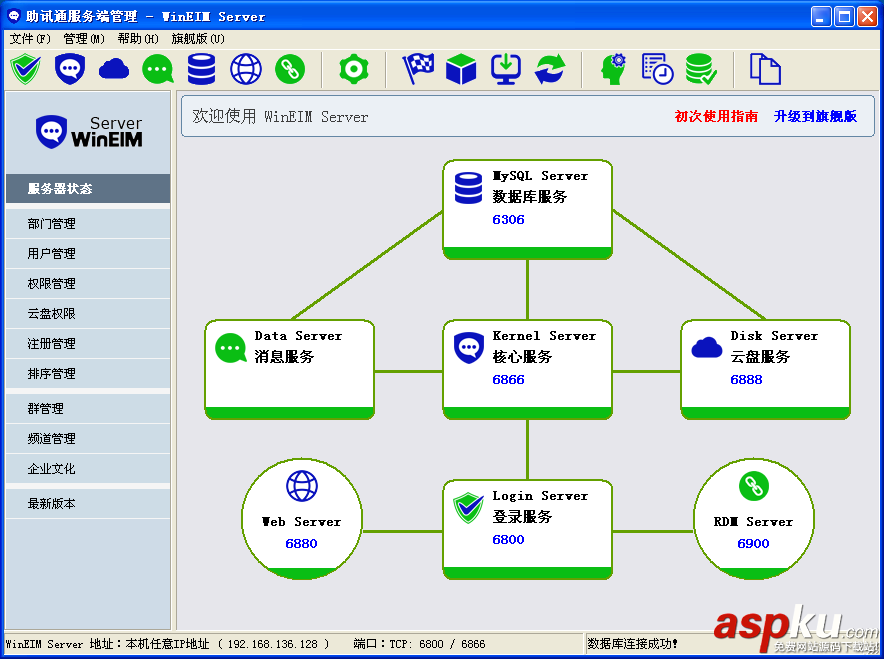Viewport: 884px width, 659px height.
Task: Click the 登录服务 label
Action: (x=522, y=516)
